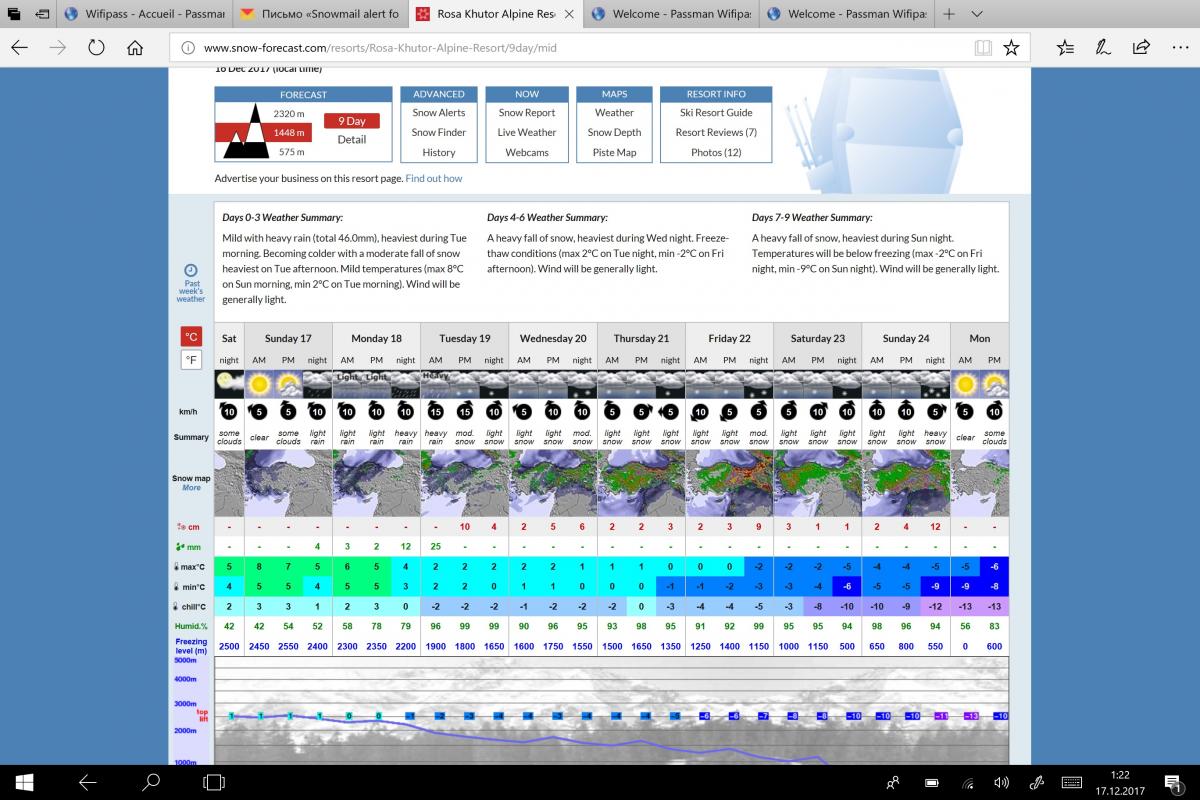Switch units to °F
1200x800 pixels.
(x=190, y=359)
